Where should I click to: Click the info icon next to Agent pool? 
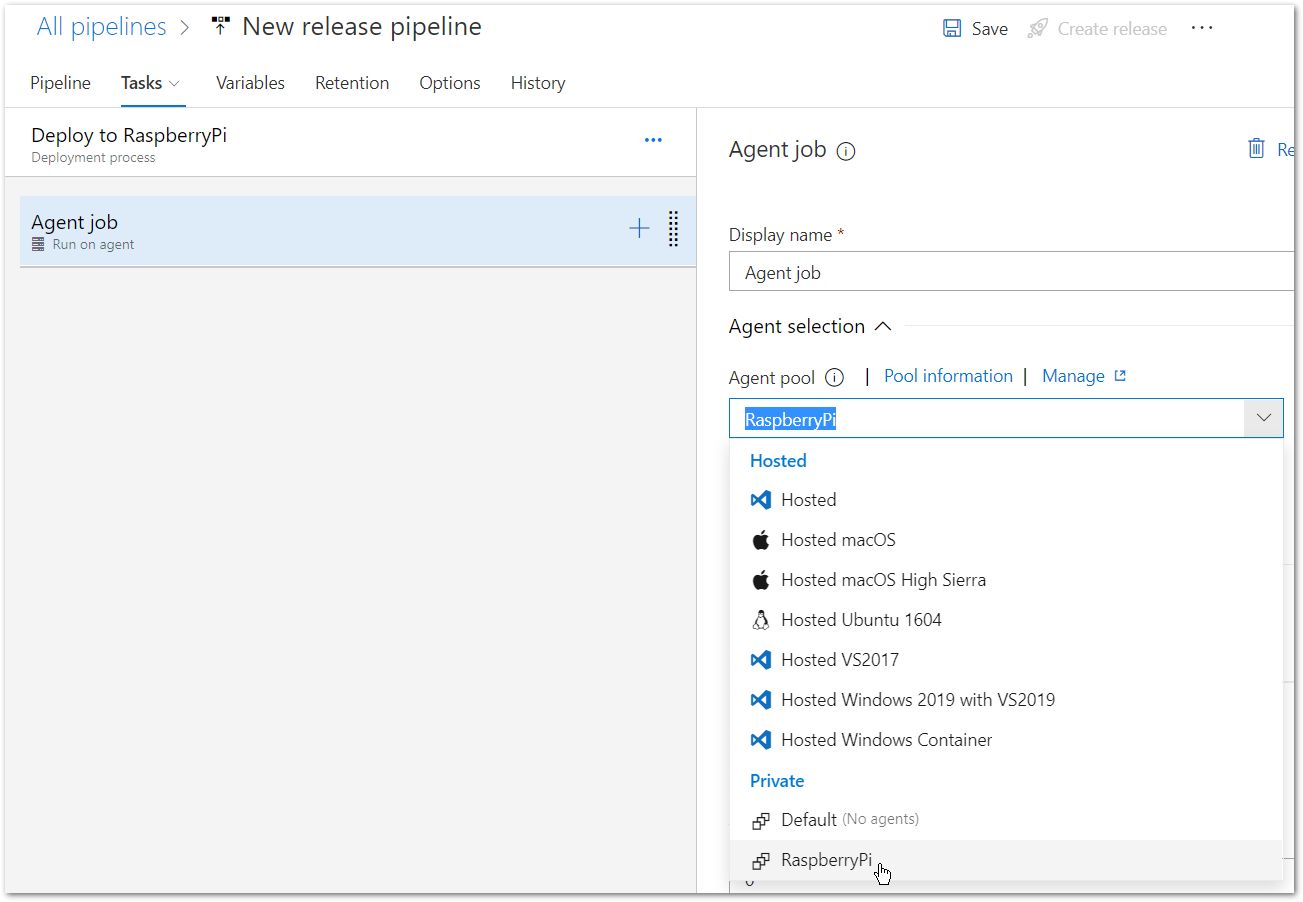(835, 376)
